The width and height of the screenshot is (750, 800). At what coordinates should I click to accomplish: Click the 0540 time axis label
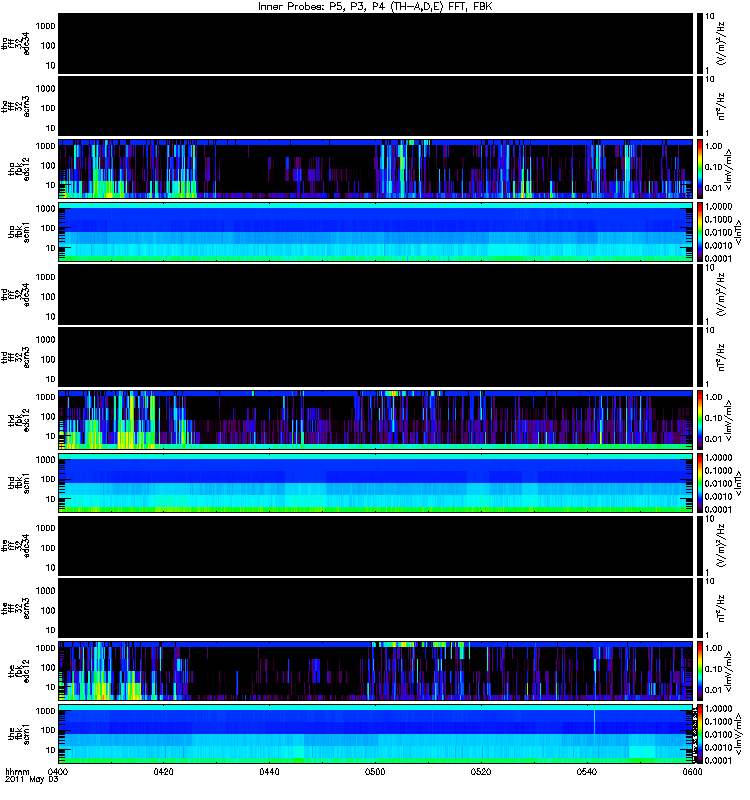586,771
